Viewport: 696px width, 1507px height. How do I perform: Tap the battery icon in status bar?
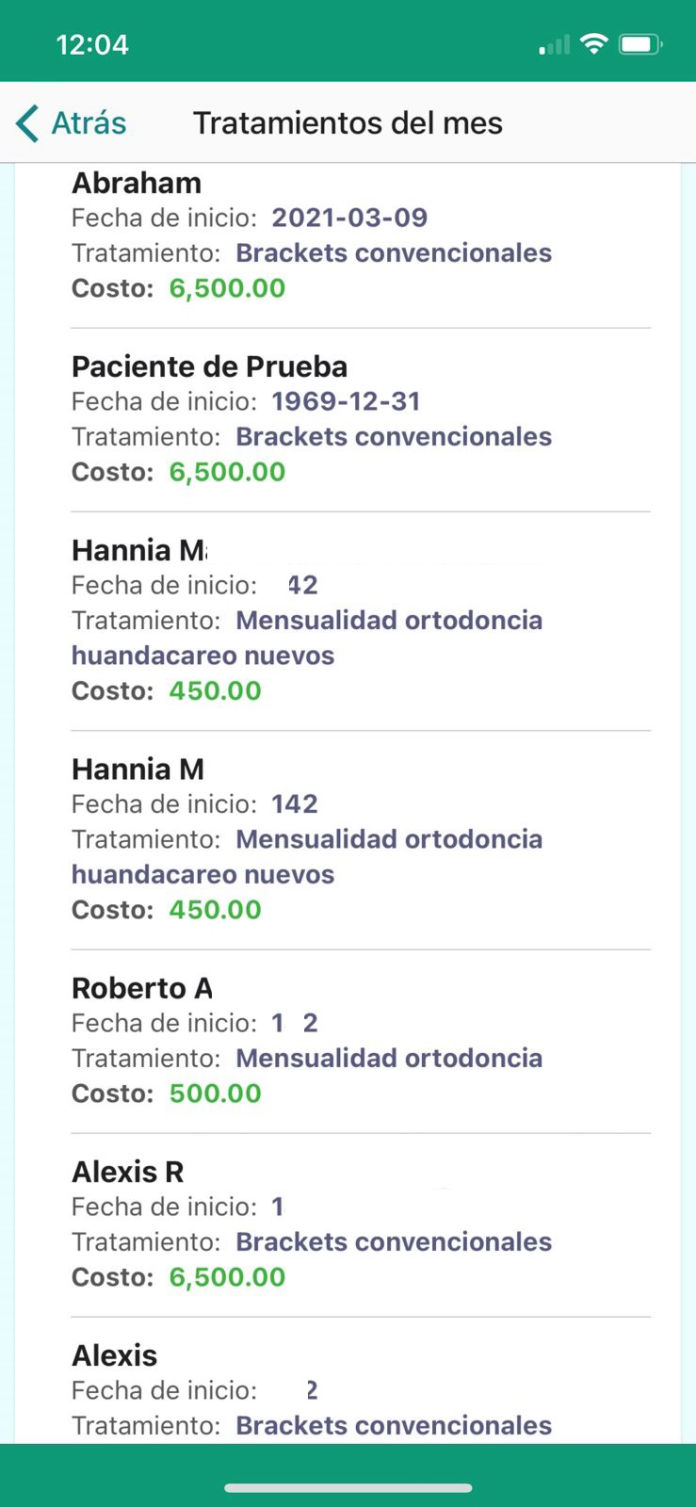point(640,44)
